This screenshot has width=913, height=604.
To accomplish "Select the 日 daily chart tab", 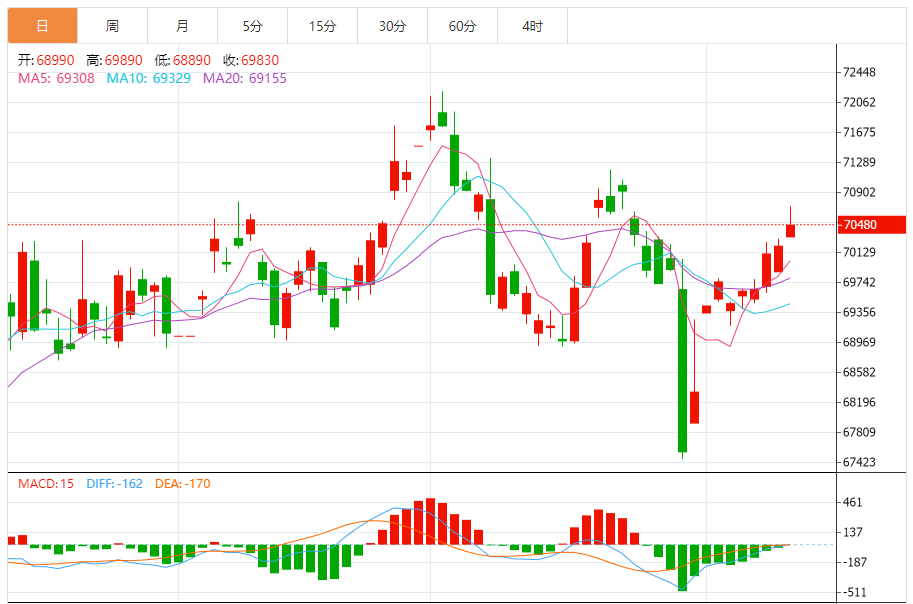I will (x=42, y=26).
